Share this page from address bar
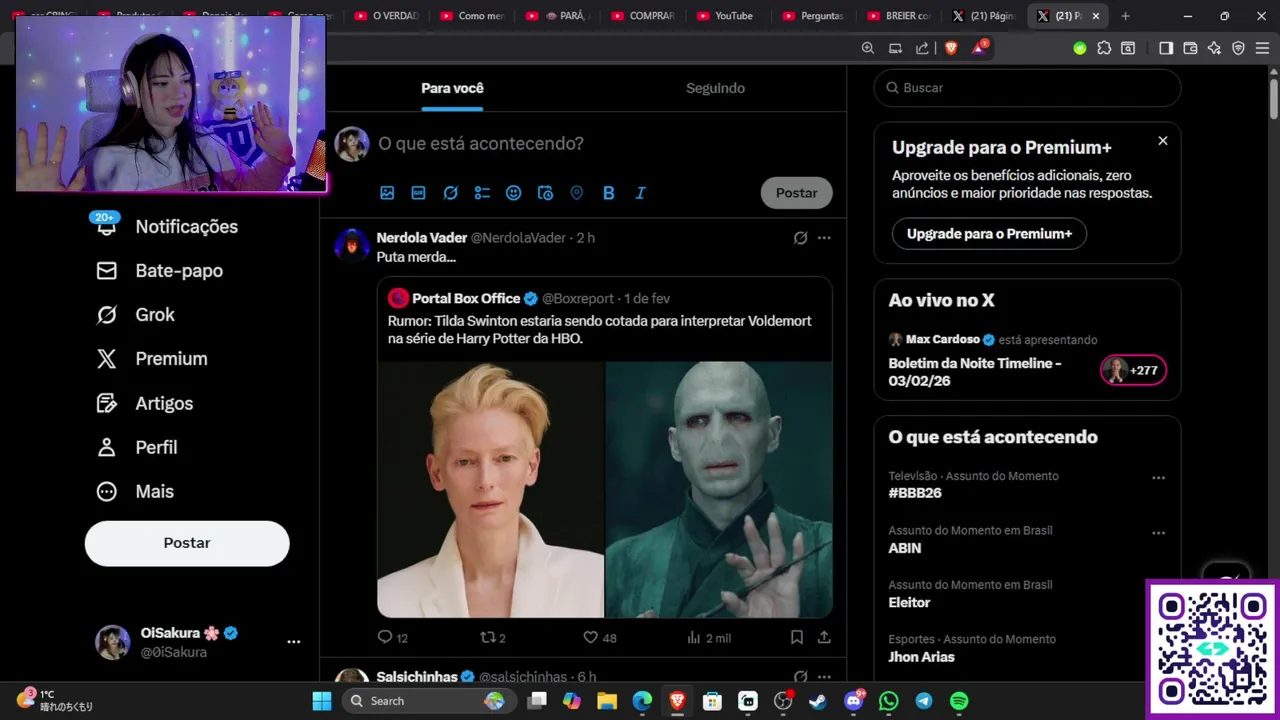1280x720 pixels. [922, 48]
